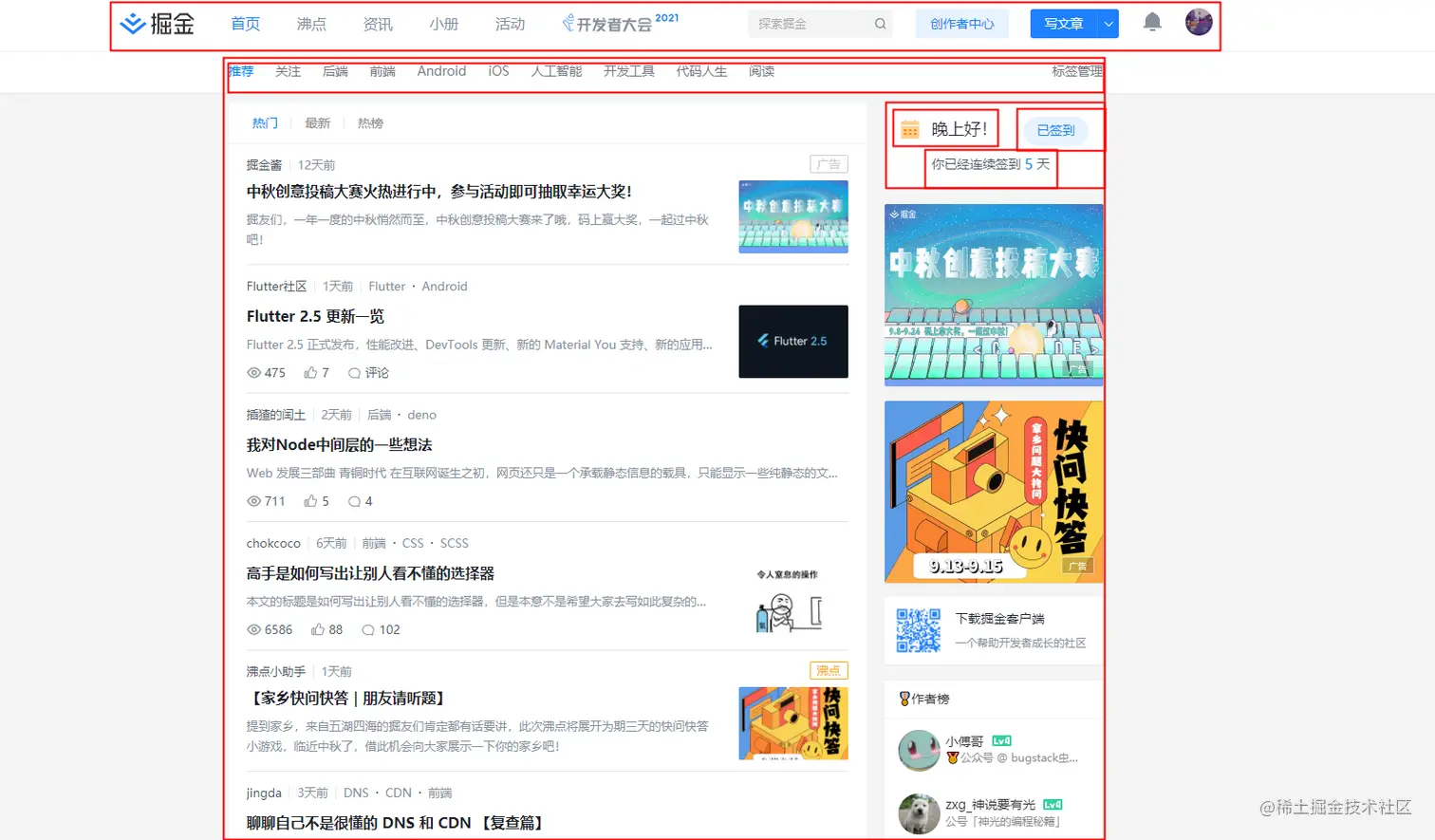Go to 首页 in top navigation
The width and height of the screenshot is (1435, 840).
pyautogui.click(x=246, y=24)
